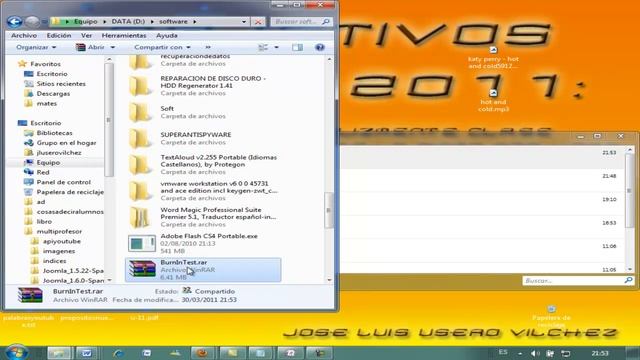Select Favoritos in navigation pane
This screenshot has width=640, height=360.
point(45,64)
